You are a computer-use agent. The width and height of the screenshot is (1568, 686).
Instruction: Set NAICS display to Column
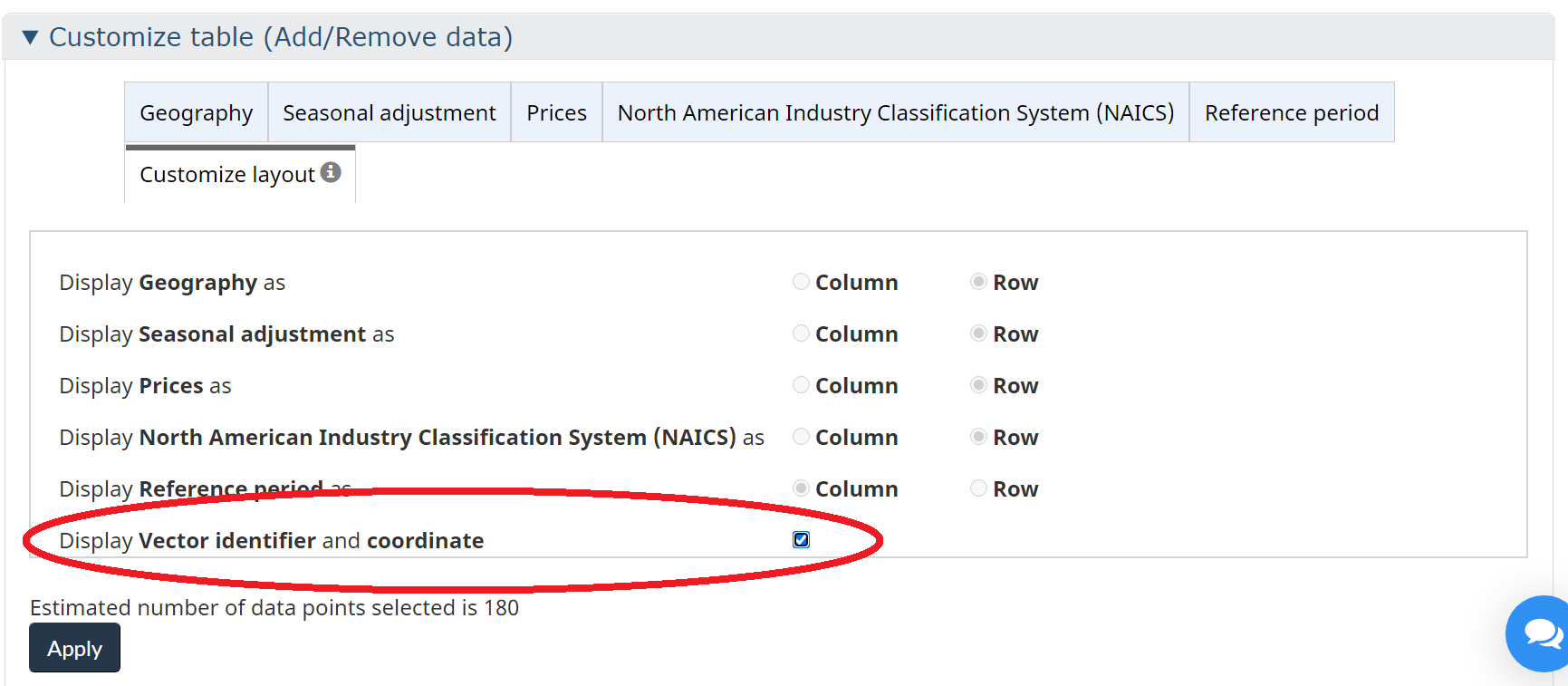tap(801, 437)
